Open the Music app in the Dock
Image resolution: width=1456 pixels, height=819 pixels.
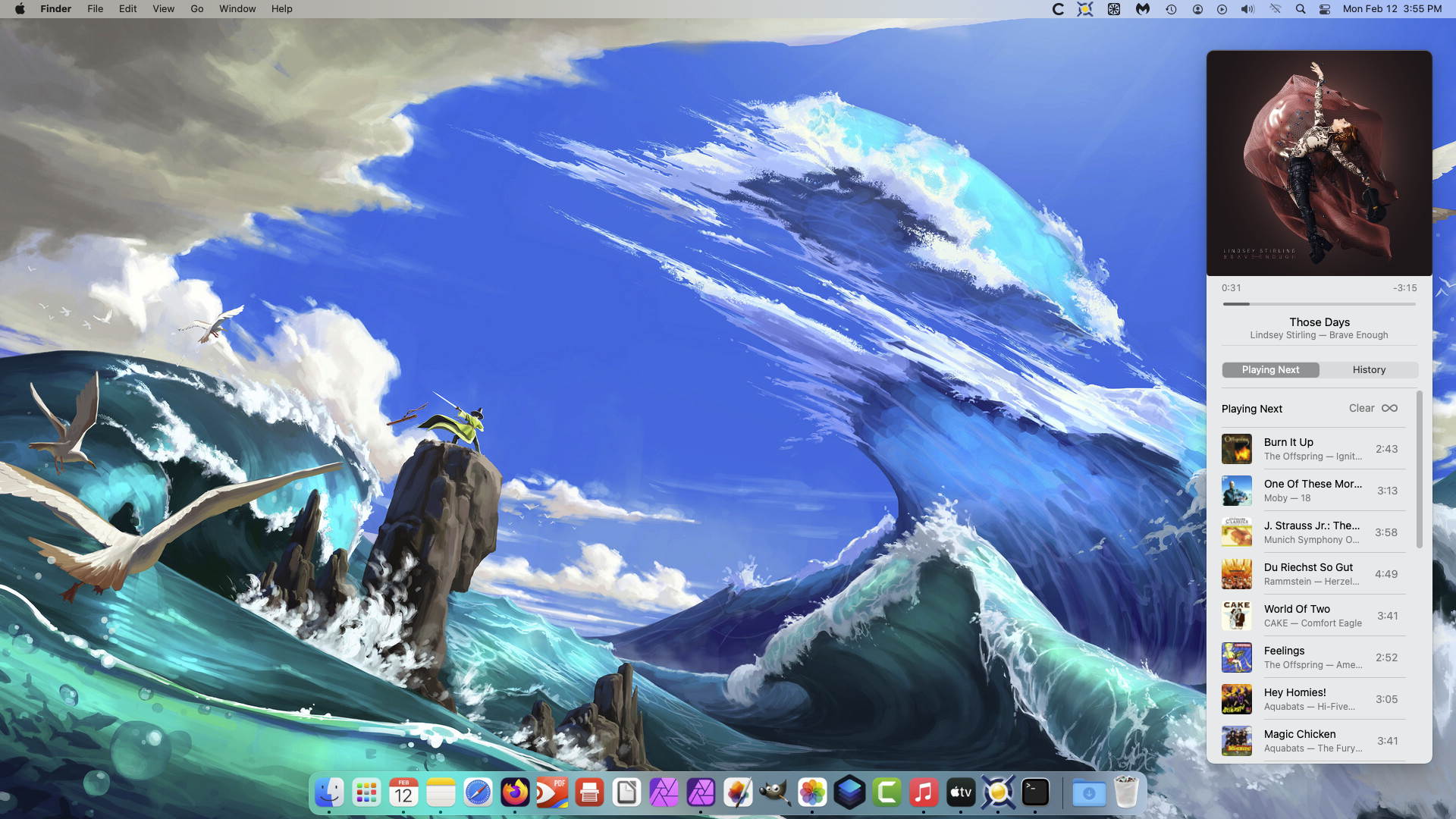tap(924, 793)
